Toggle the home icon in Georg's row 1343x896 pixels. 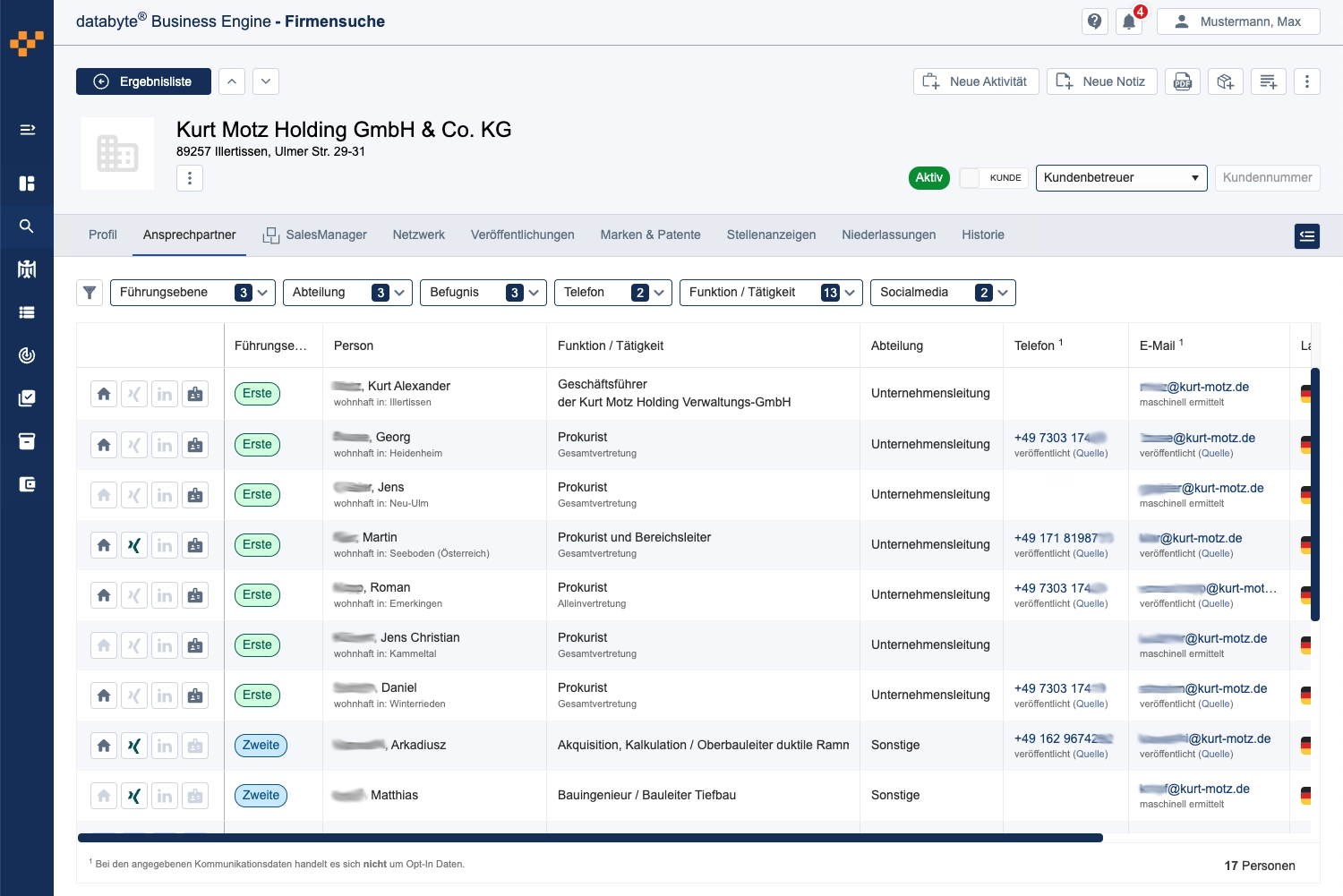pos(104,444)
